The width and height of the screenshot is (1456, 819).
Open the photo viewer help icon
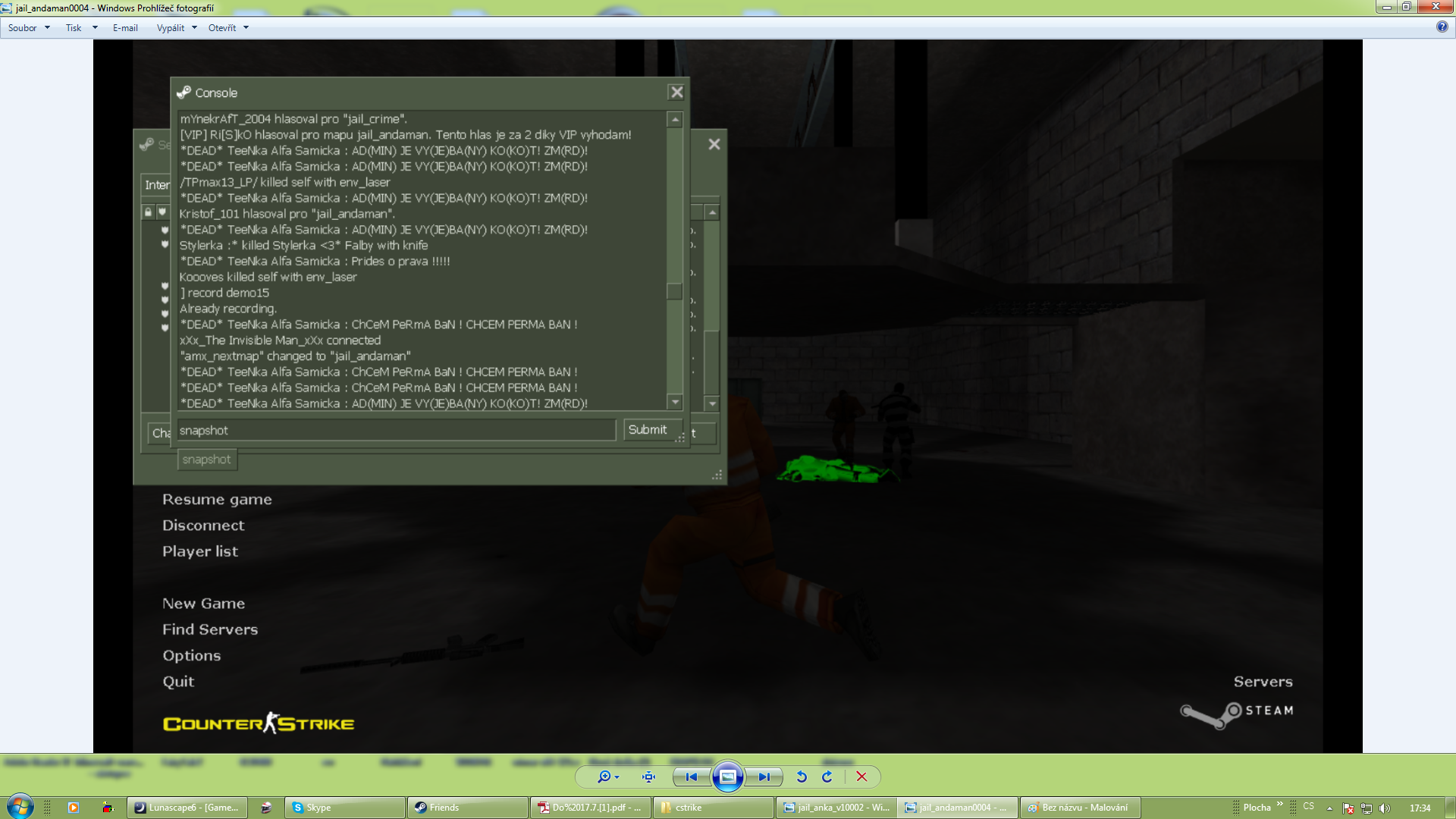(1442, 27)
